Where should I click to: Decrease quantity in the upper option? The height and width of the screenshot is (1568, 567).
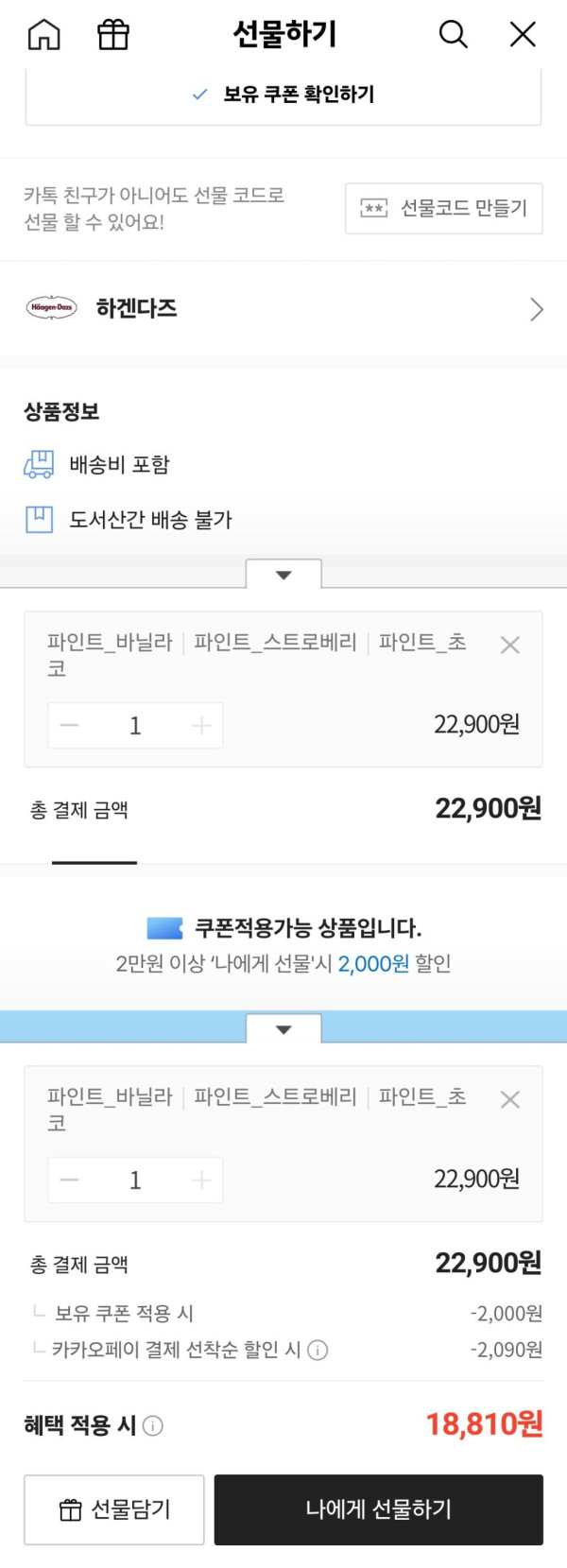point(70,726)
